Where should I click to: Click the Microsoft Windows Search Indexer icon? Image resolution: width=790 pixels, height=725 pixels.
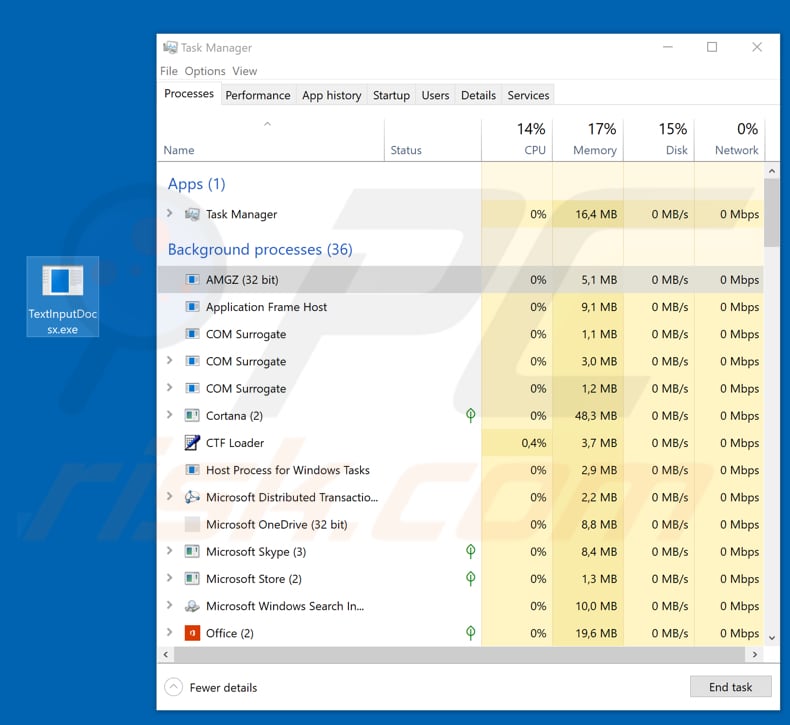[192, 606]
